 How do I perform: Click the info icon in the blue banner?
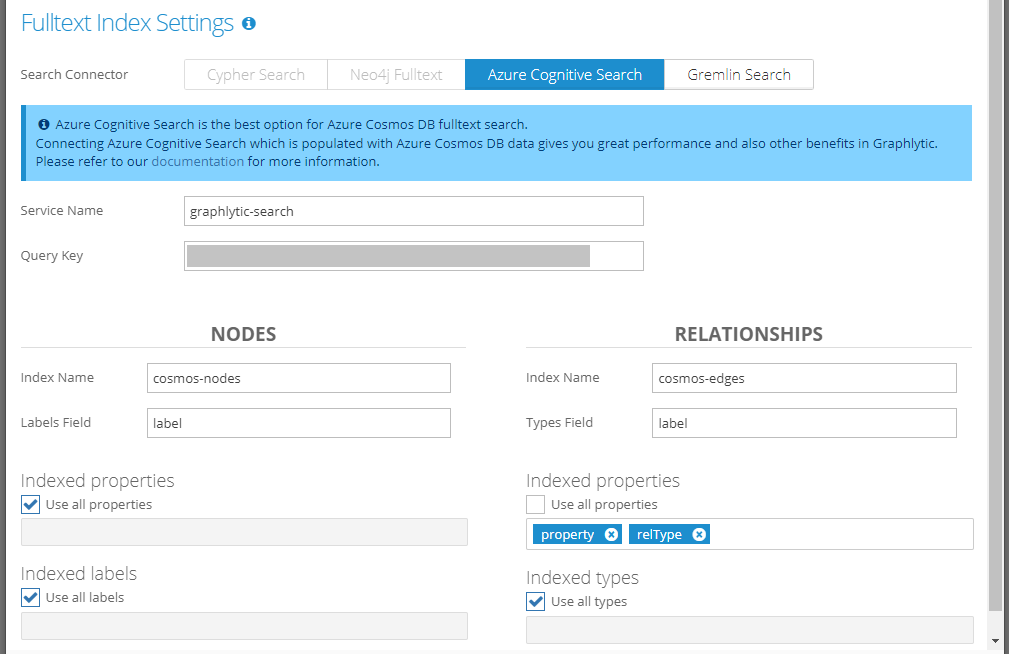pos(44,125)
